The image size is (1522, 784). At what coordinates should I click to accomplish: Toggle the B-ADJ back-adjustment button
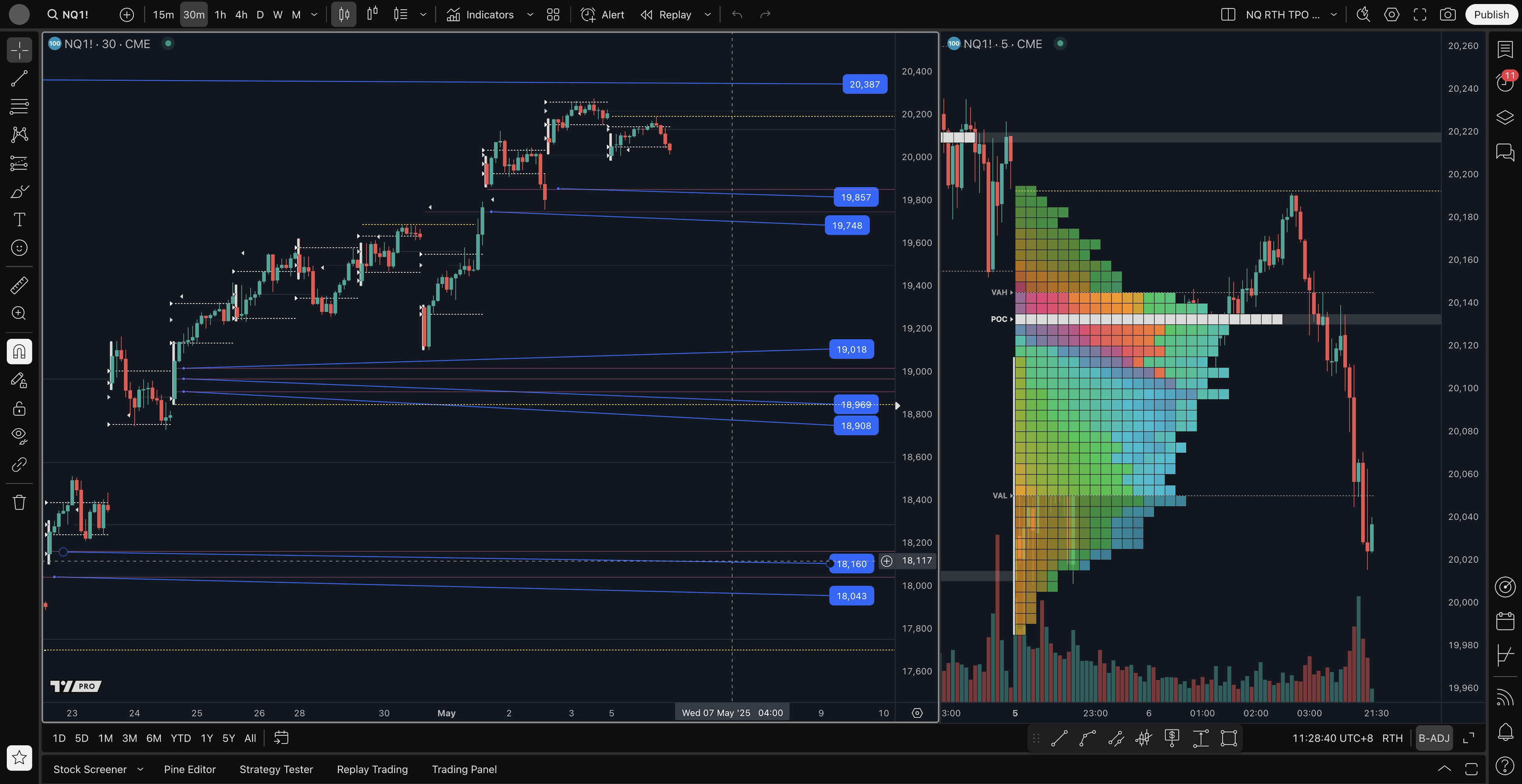tap(1434, 738)
